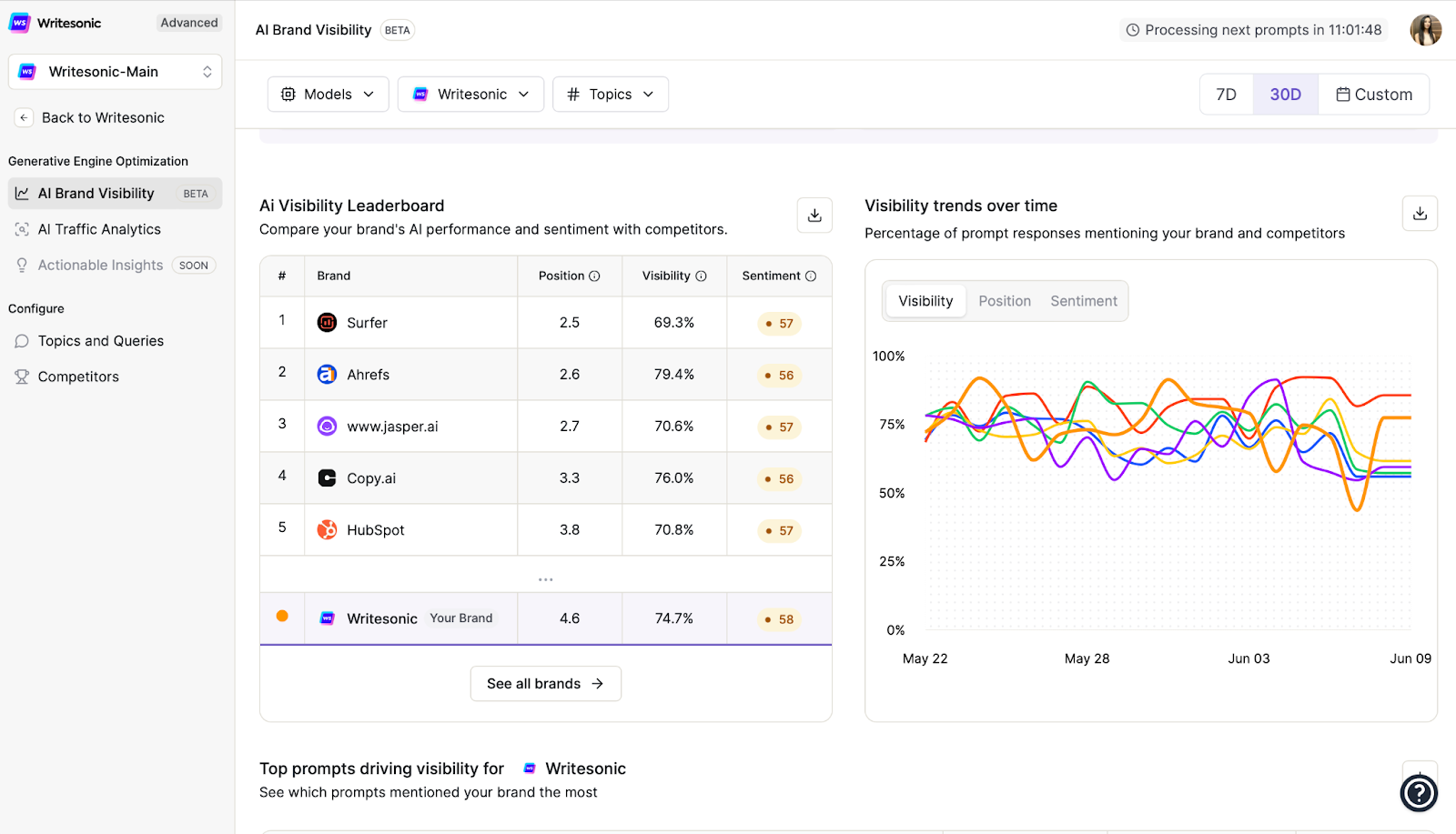The width and height of the screenshot is (1456, 834).
Task: Click the www.jasper.ai brand name
Action: pos(392,427)
